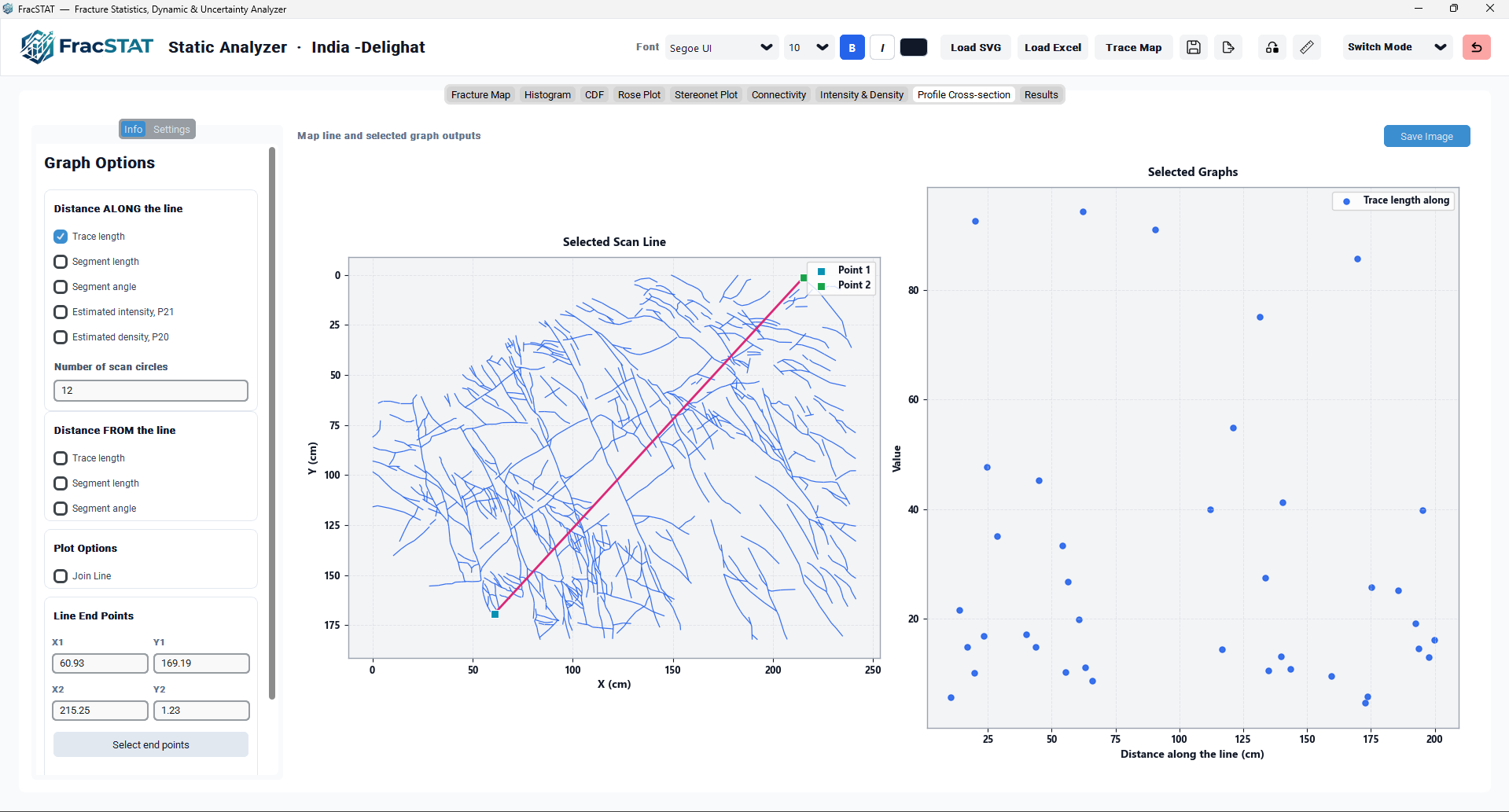1509x812 pixels.
Task: Click the red undo arrow button
Action: [x=1476, y=47]
